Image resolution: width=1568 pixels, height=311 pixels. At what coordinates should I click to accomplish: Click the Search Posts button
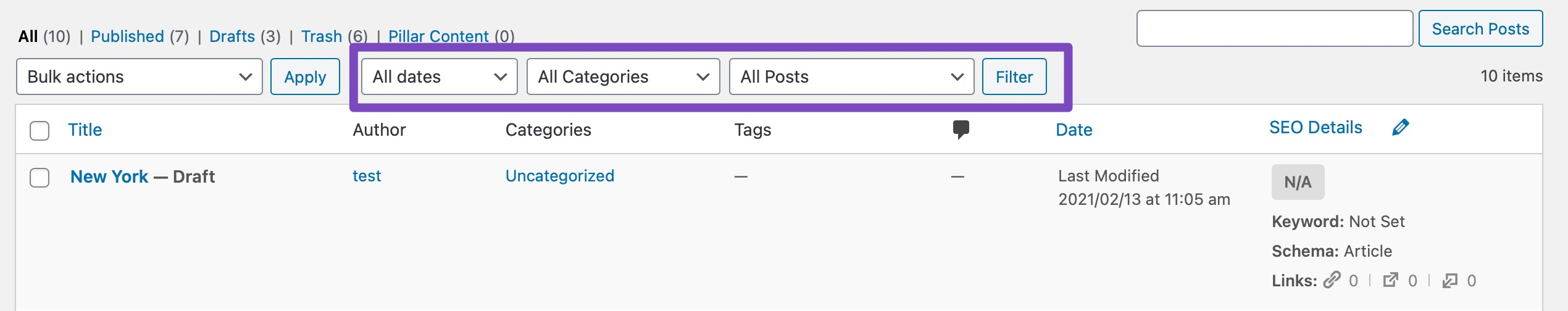coord(1480,28)
